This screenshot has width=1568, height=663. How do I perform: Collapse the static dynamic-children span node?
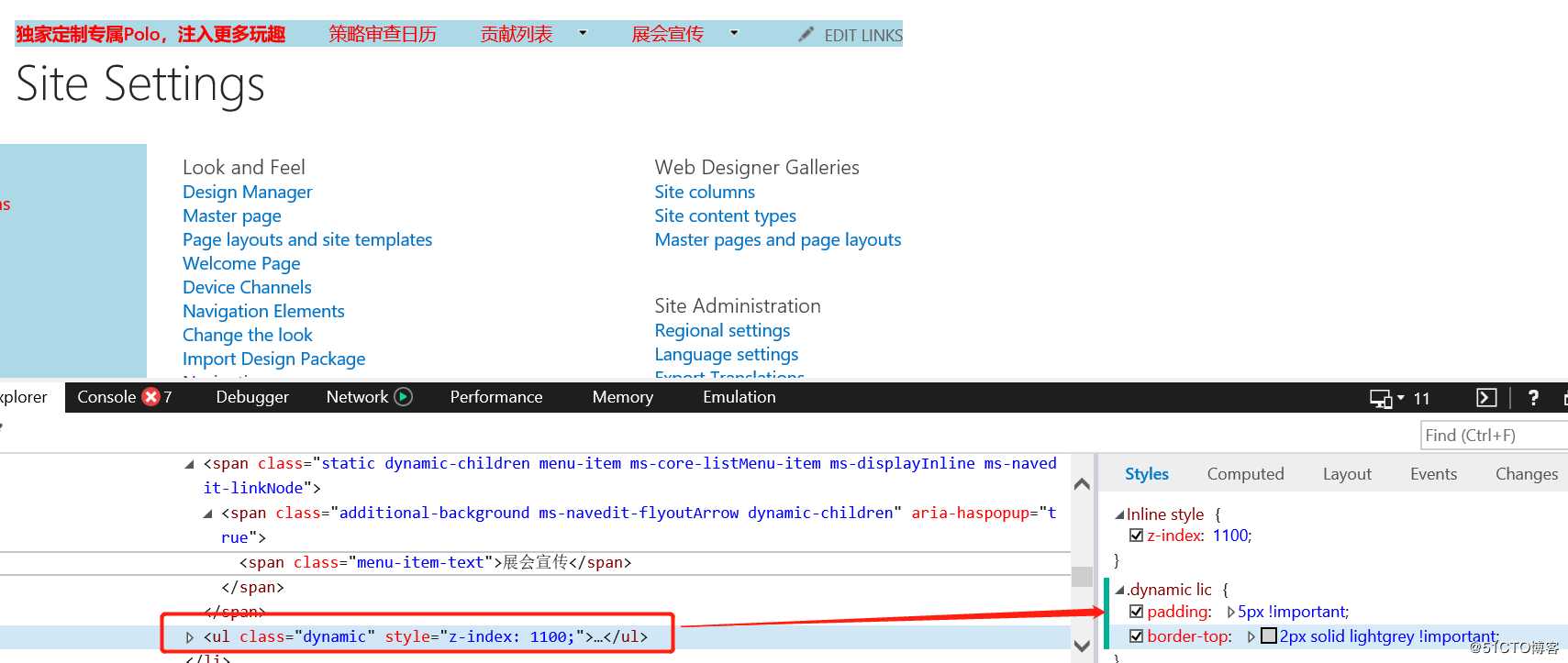pyautogui.click(x=189, y=464)
